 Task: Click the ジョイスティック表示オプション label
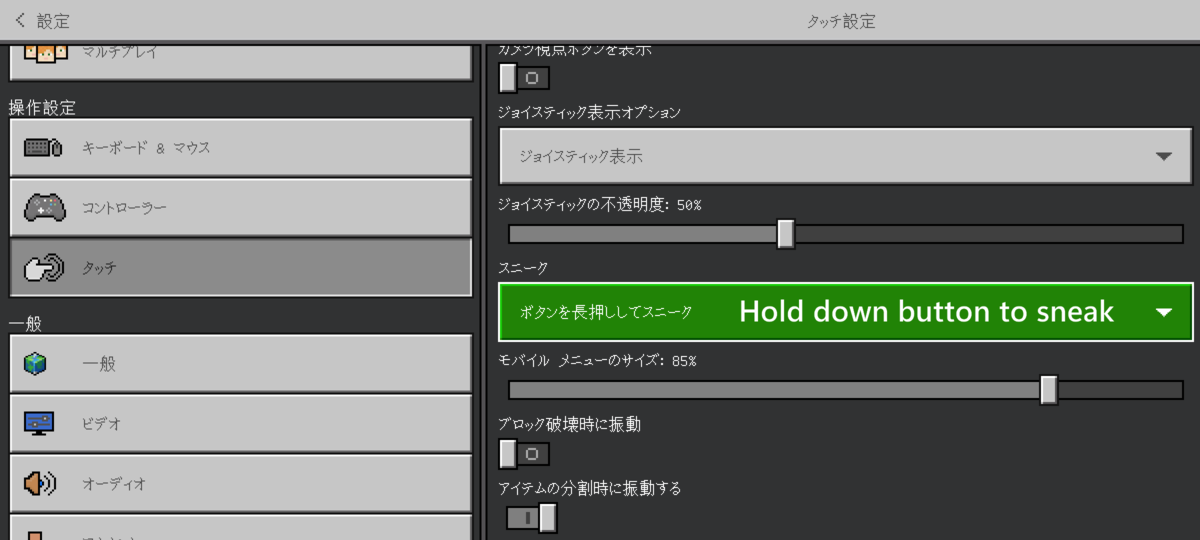[x=589, y=112]
